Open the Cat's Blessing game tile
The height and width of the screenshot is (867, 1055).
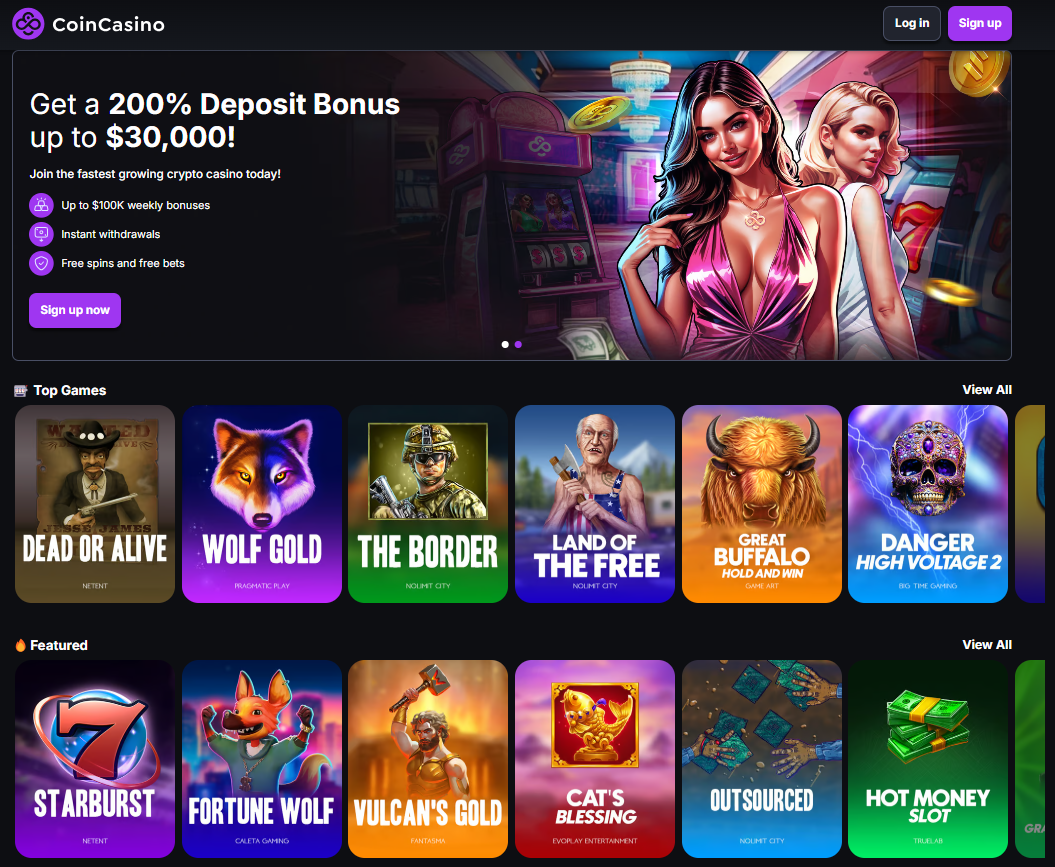[x=595, y=759]
